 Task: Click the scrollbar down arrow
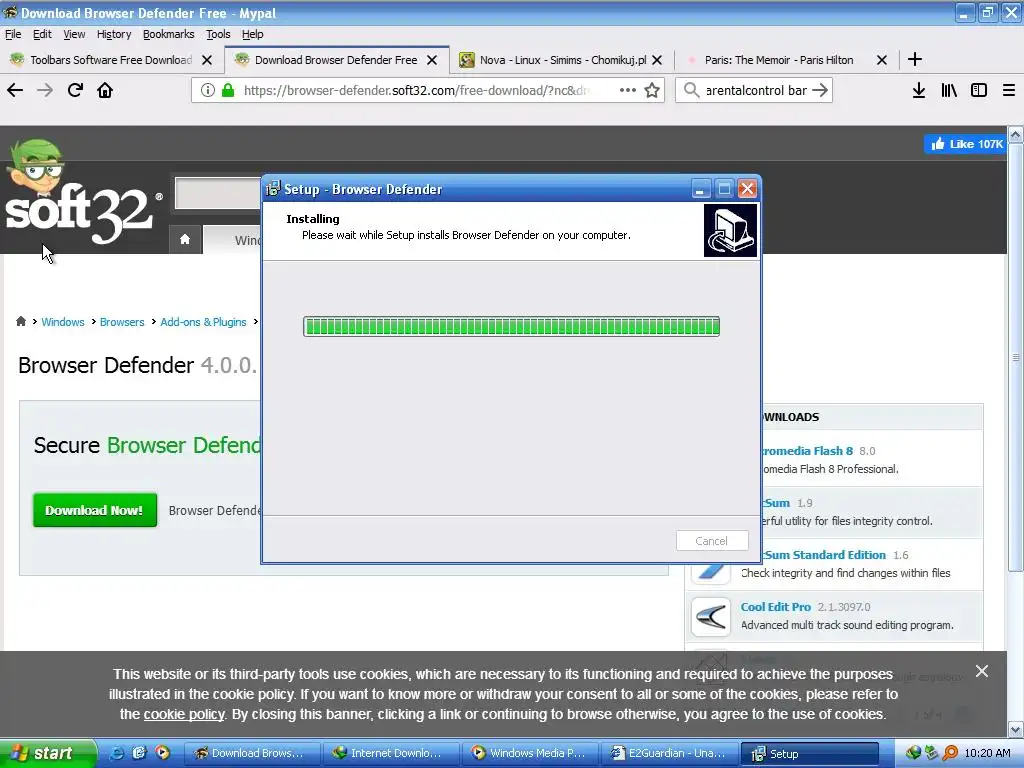pyautogui.click(x=1016, y=728)
